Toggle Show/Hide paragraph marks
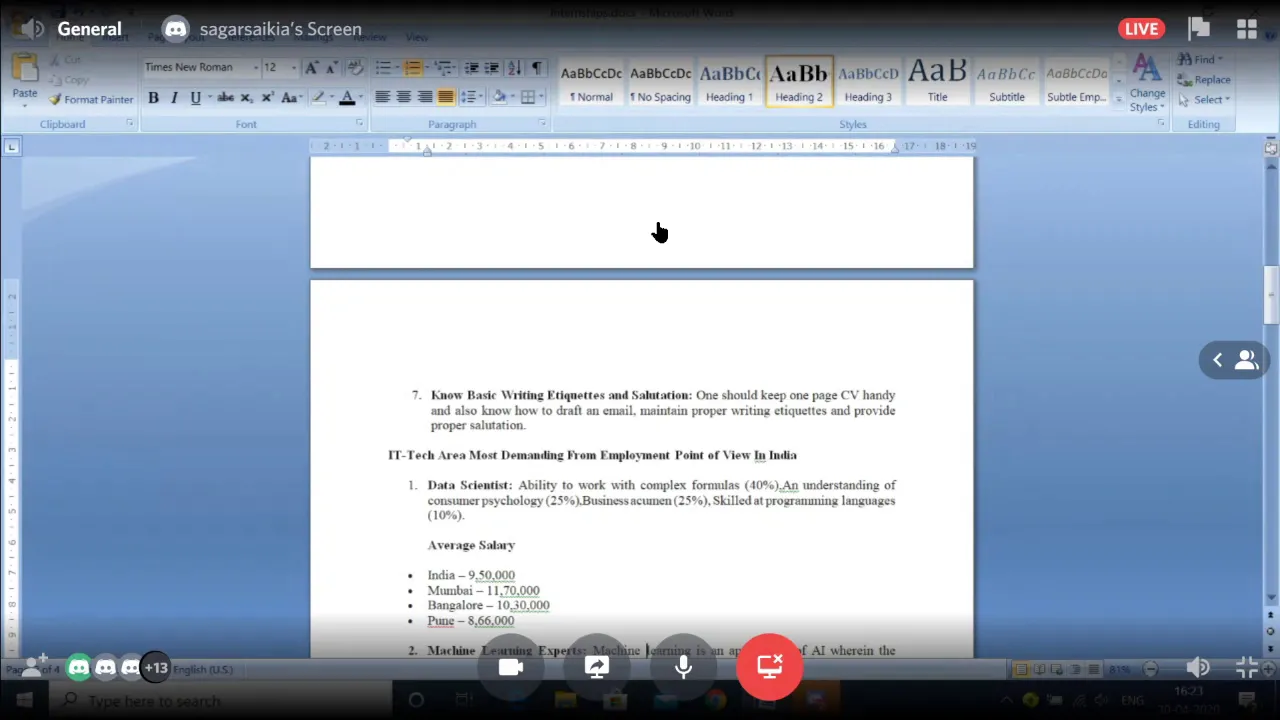This screenshot has height=720, width=1280. coord(537,67)
